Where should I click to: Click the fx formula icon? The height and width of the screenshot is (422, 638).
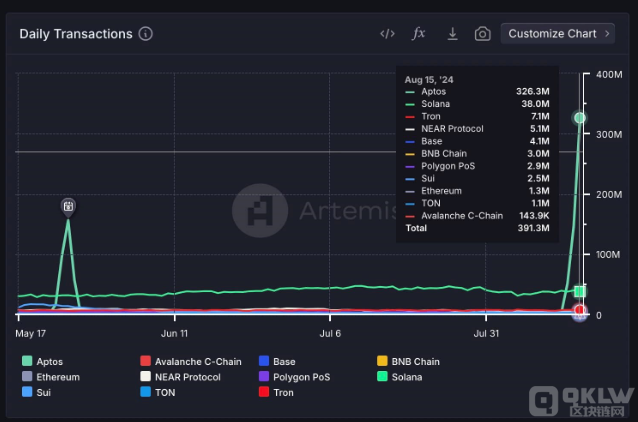[x=419, y=34]
